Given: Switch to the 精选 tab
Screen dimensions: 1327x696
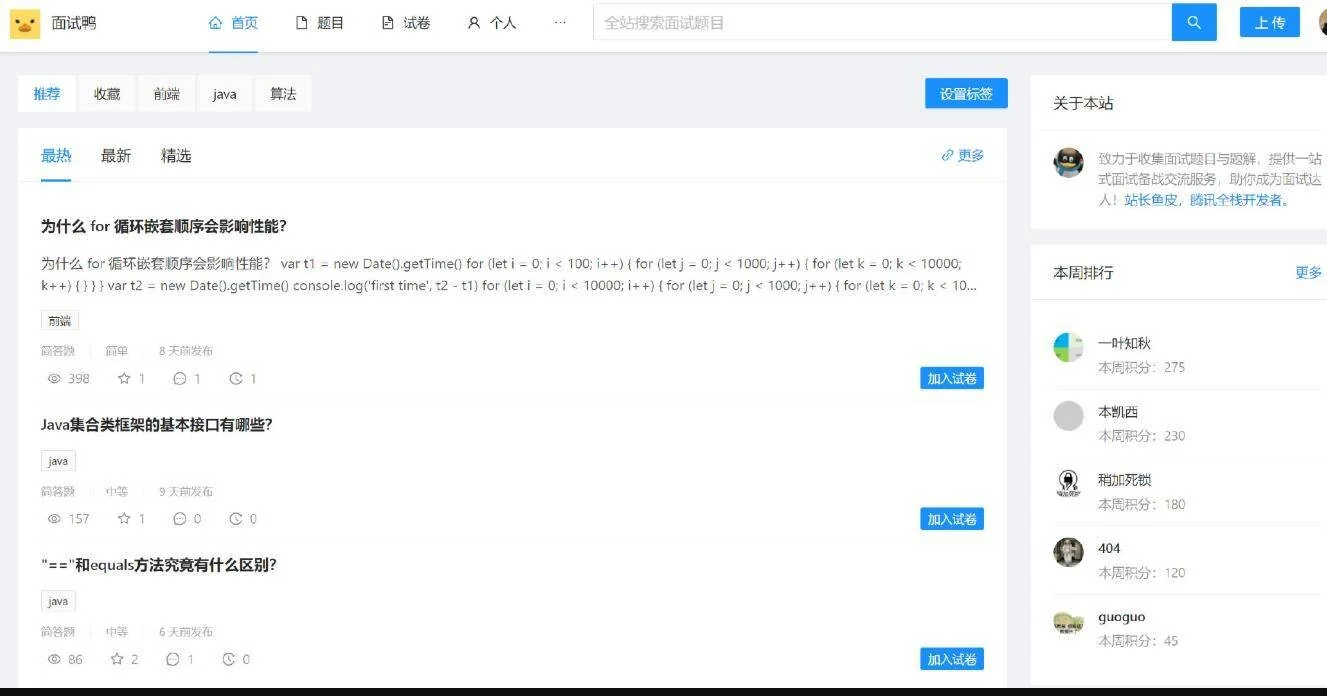Looking at the screenshot, I should [175, 155].
